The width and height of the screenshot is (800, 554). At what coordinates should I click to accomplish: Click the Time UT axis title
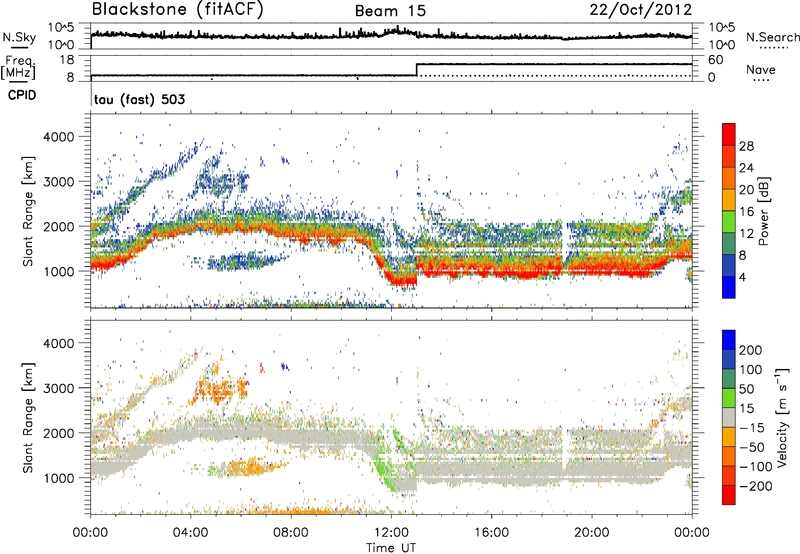391,548
